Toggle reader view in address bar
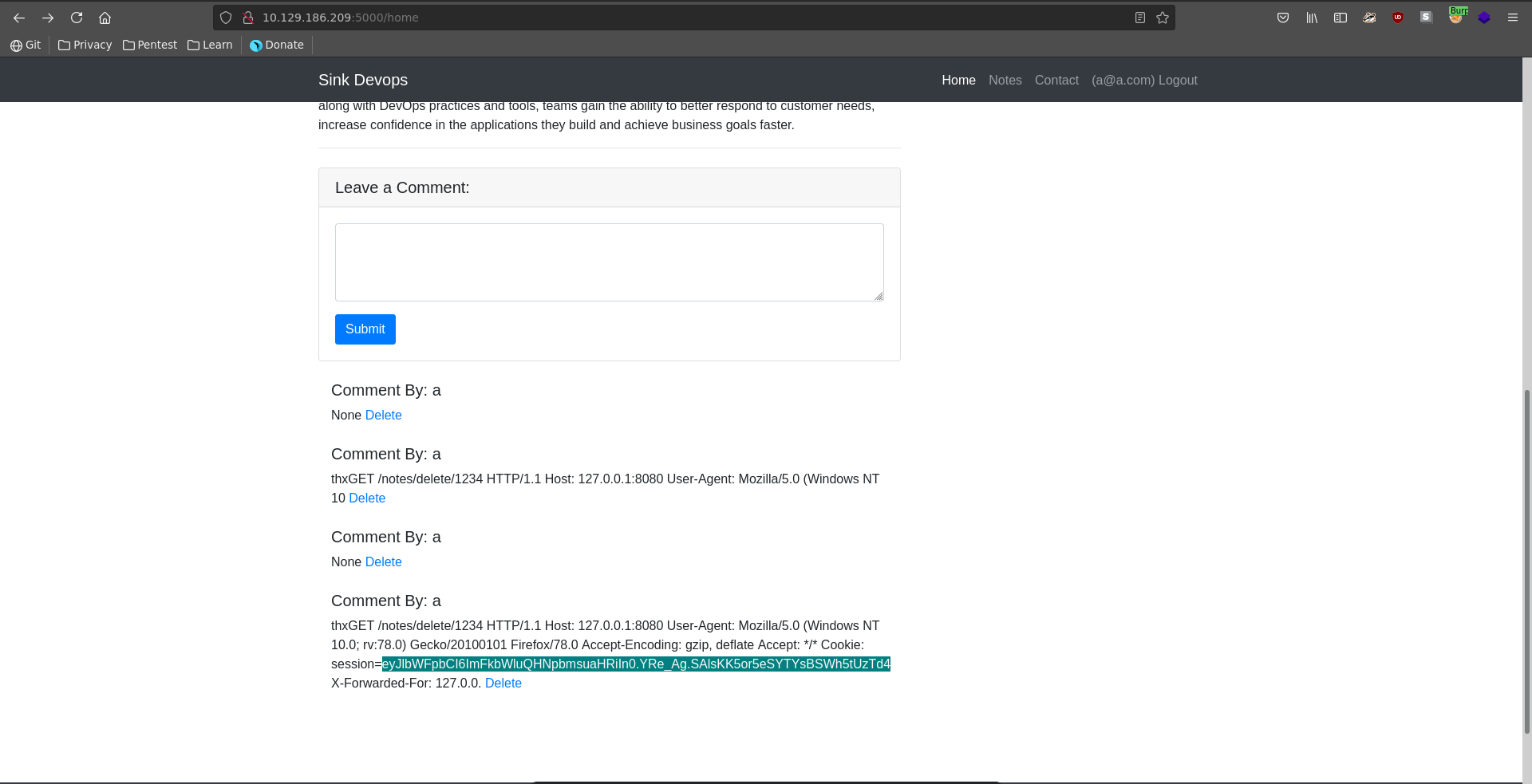The height and width of the screenshot is (784, 1532). pyautogui.click(x=1140, y=18)
